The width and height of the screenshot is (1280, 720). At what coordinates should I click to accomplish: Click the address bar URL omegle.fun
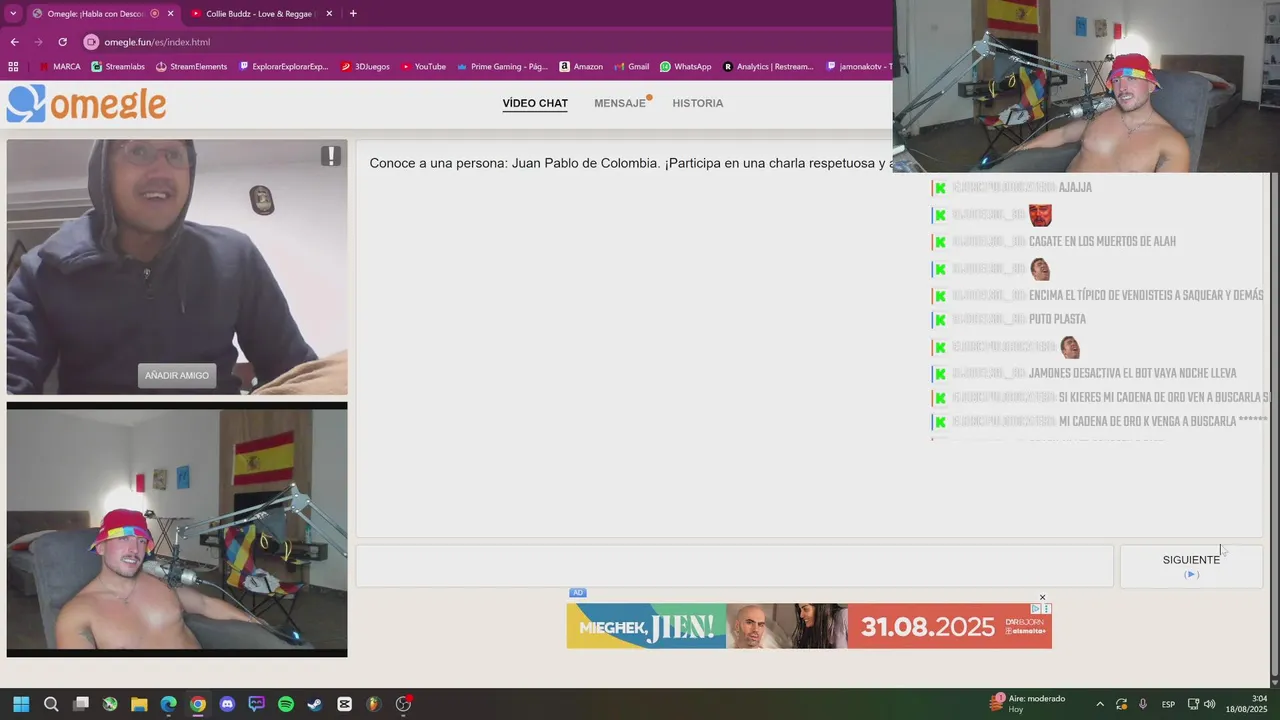[x=157, y=42]
